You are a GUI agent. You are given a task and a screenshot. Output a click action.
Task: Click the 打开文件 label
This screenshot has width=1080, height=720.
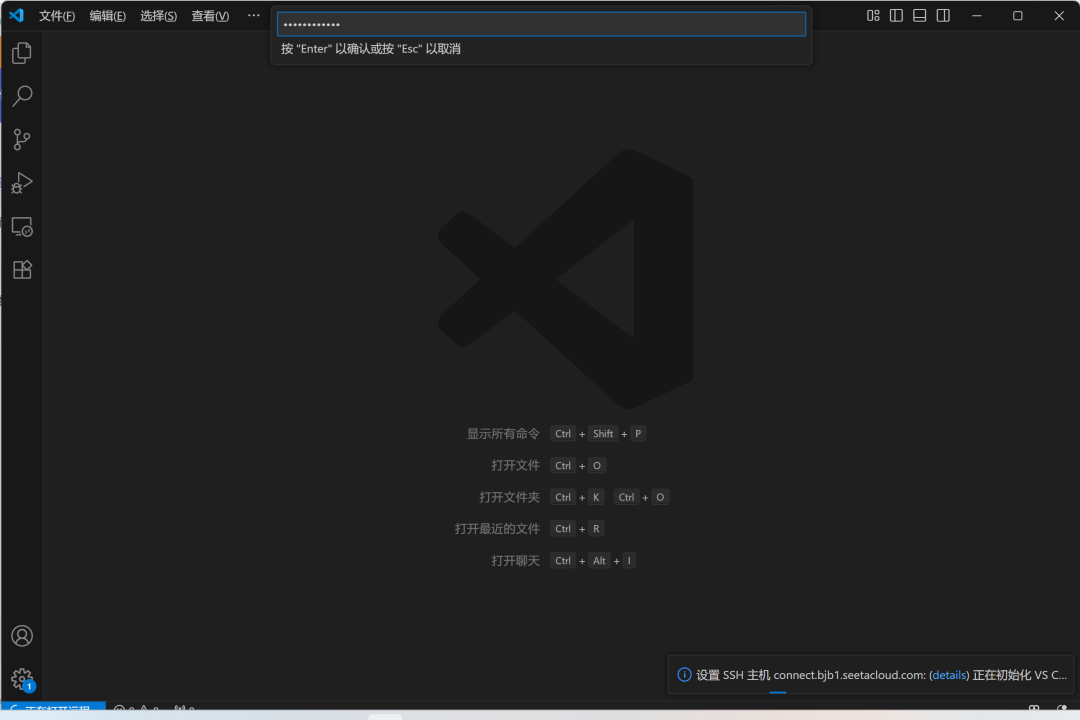[515, 465]
